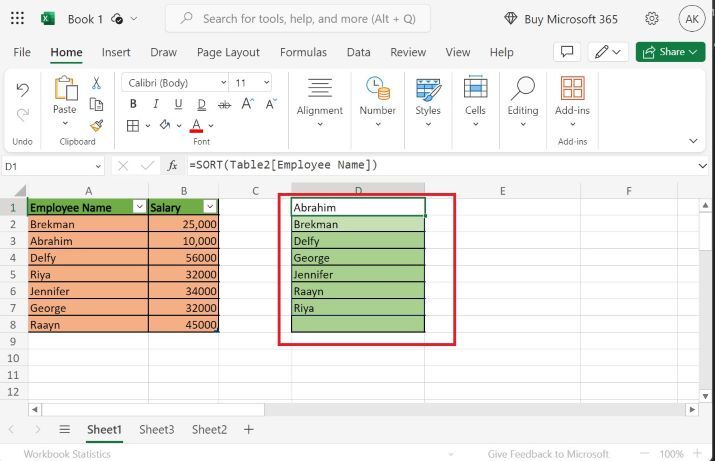
Task: Click the Redo arrow icon
Action: pyautogui.click(x=22, y=114)
